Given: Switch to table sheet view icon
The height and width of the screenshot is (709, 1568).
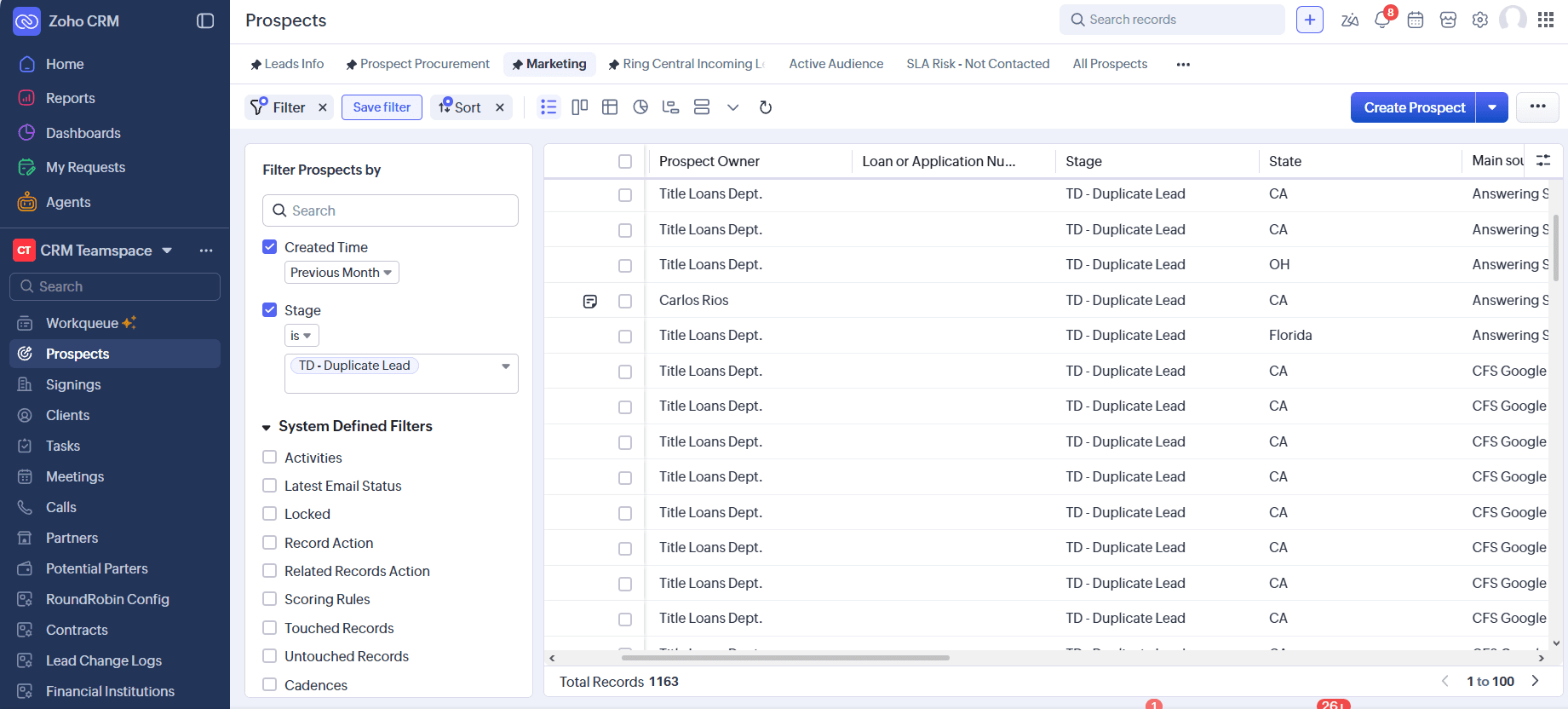Looking at the screenshot, I should 610,107.
